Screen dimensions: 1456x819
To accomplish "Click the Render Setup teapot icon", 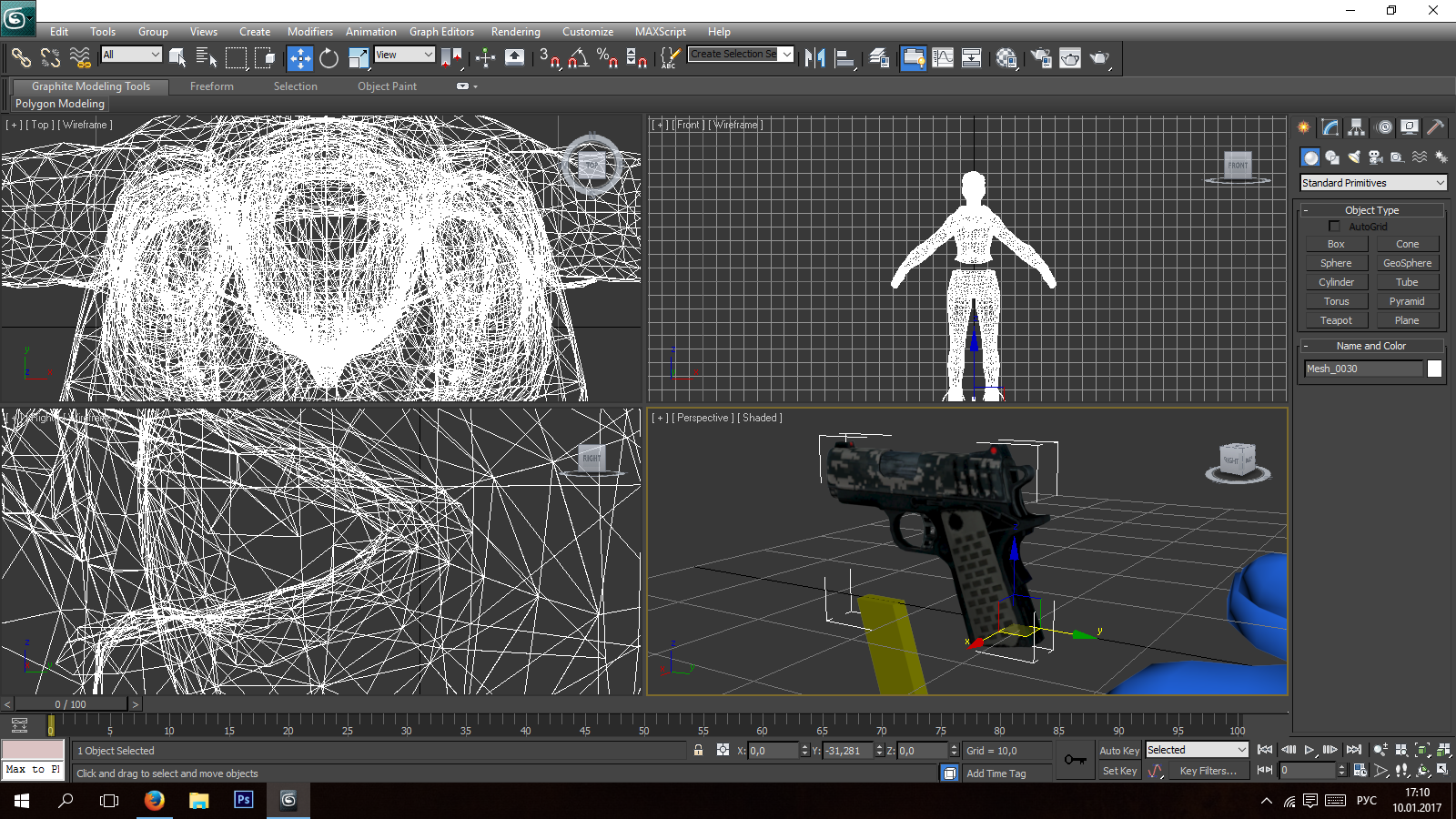I will click(x=1041, y=58).
